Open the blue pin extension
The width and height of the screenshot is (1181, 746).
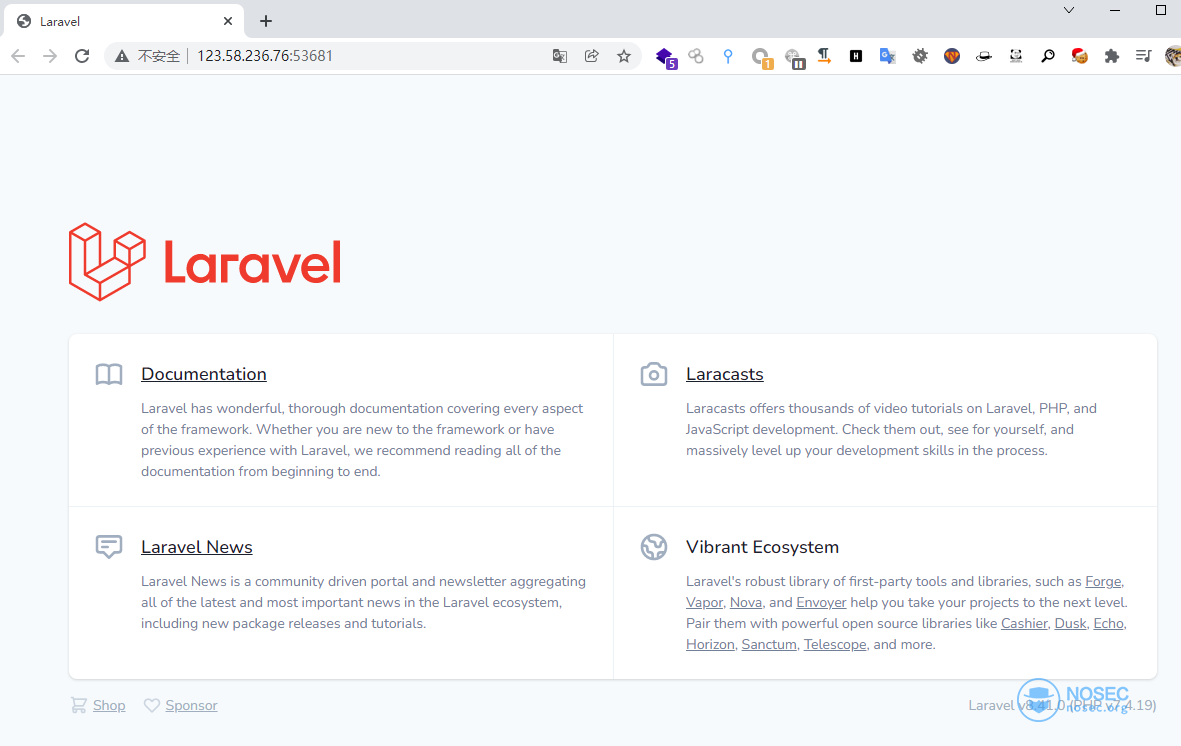728,56
